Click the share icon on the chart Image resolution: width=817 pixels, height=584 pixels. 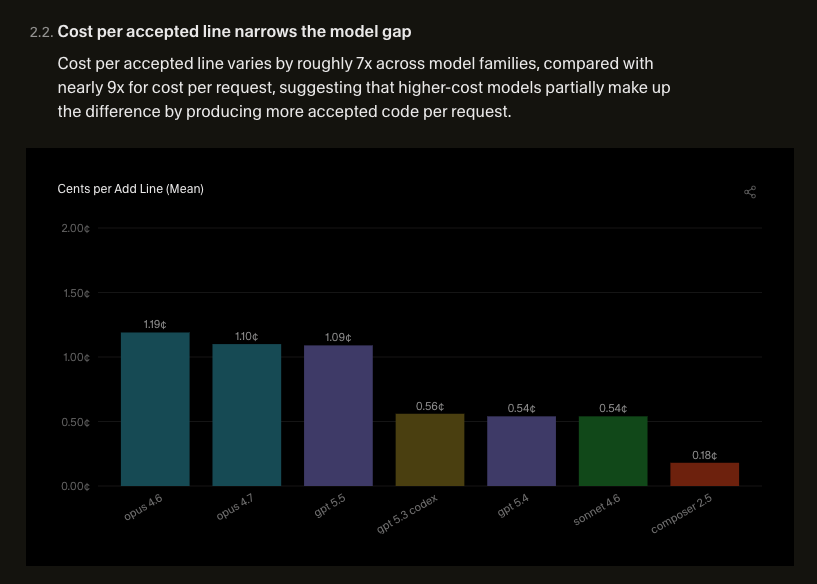tap(750, 192)
